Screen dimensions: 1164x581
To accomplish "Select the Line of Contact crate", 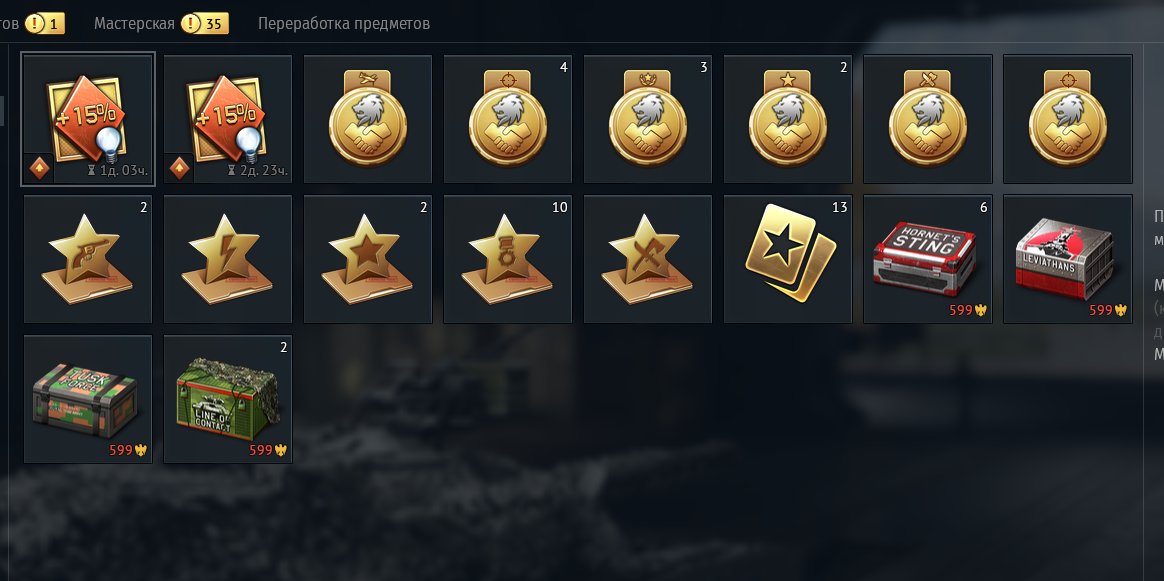I will click(228, 399).
